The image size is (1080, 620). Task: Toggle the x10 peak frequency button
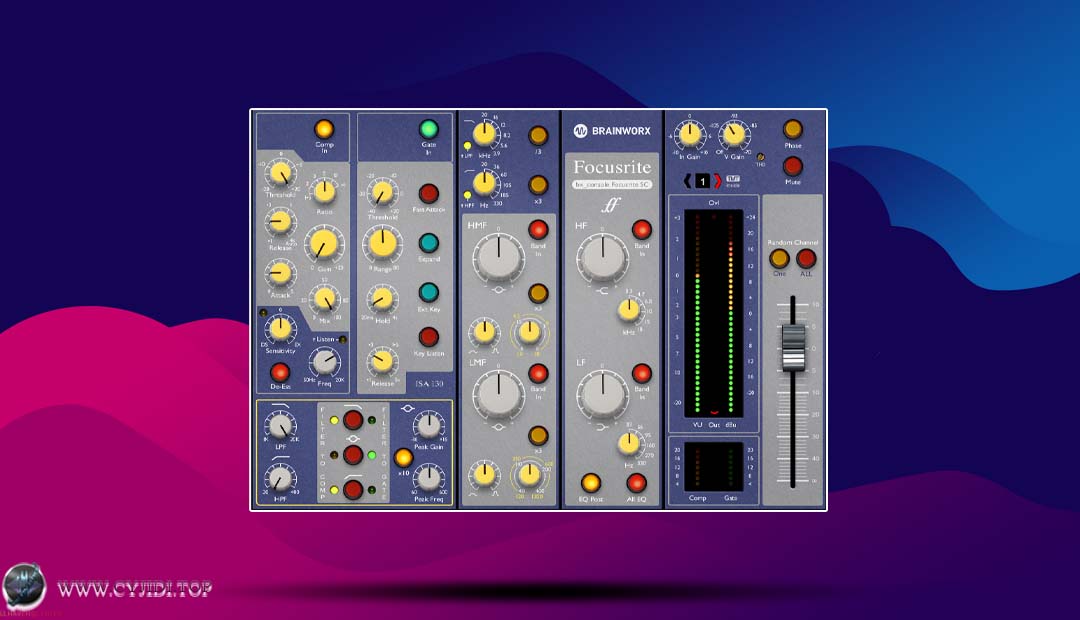click(x=403, y=457)
